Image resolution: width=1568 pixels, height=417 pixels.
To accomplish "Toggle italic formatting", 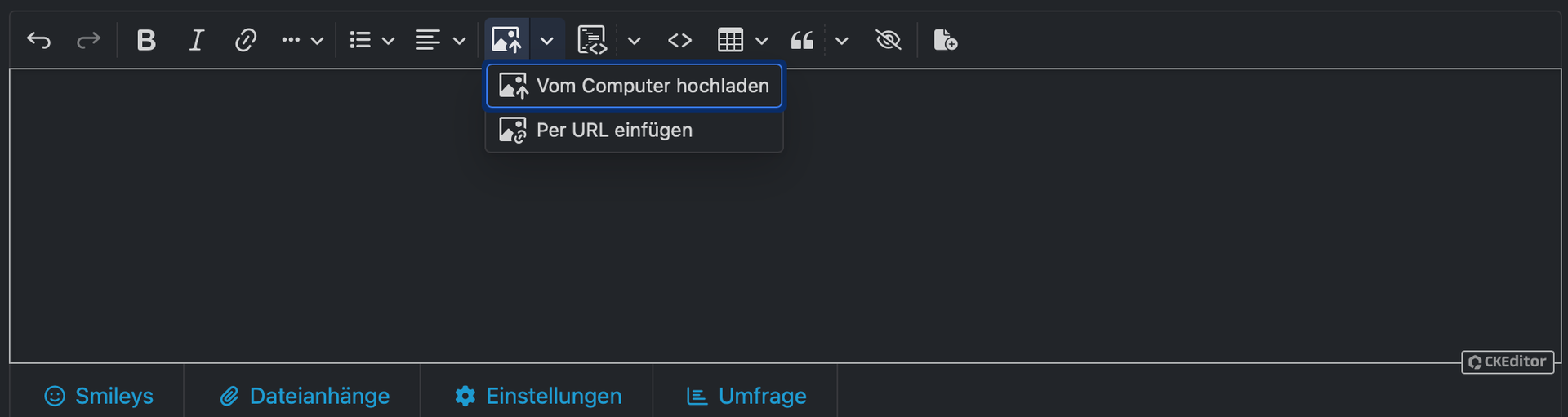I will coord(196,40).
